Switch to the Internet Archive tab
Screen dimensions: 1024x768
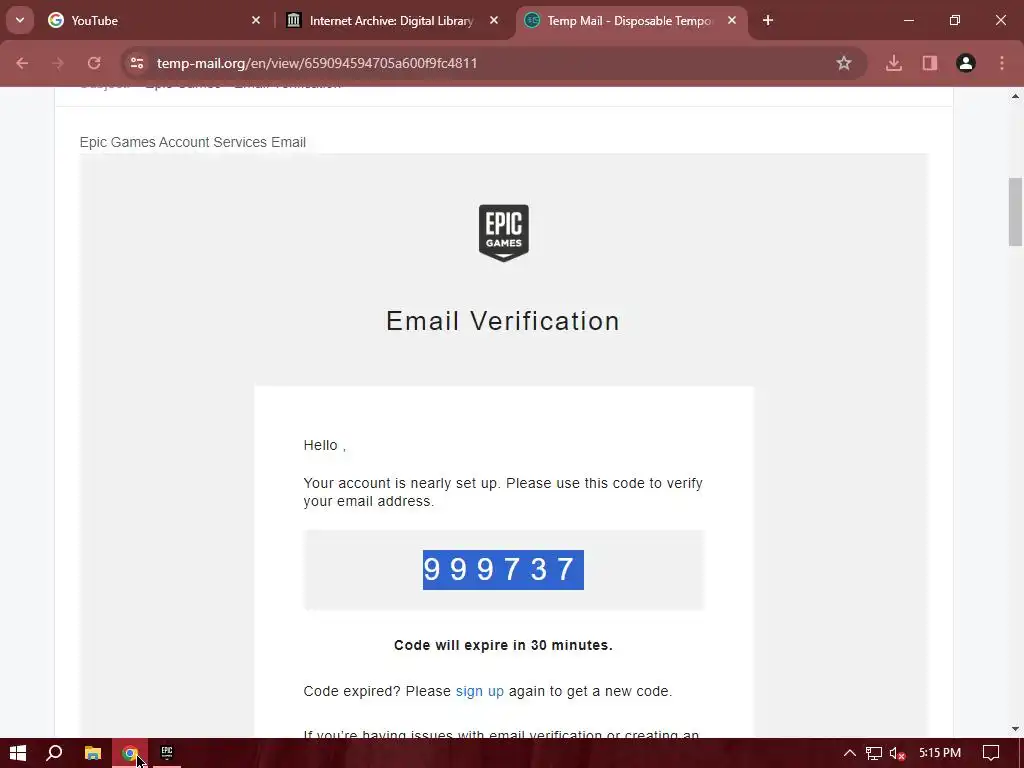point(393,20)
